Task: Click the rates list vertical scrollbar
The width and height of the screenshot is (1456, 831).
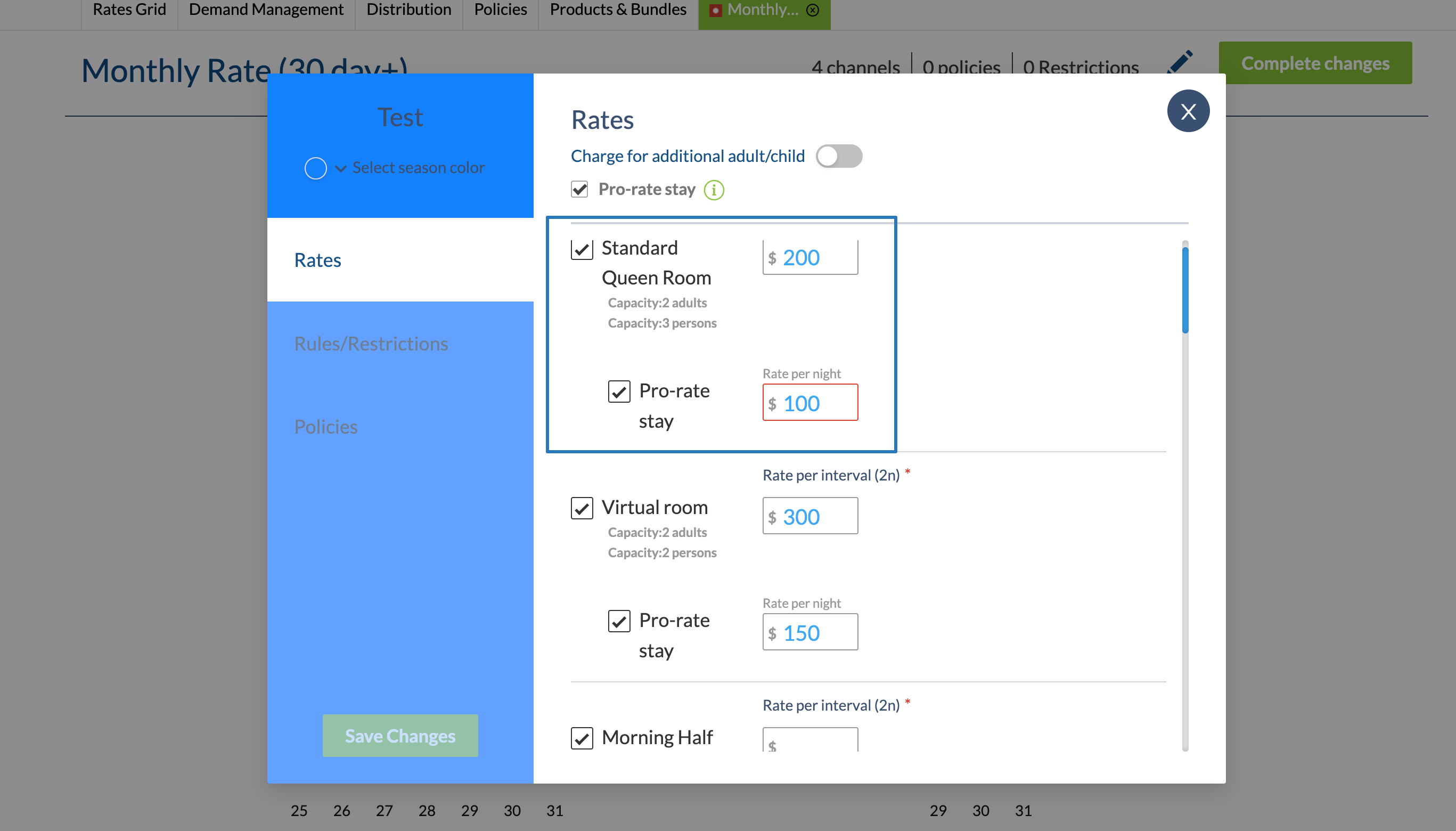Action: click(x=1185, y=290)
